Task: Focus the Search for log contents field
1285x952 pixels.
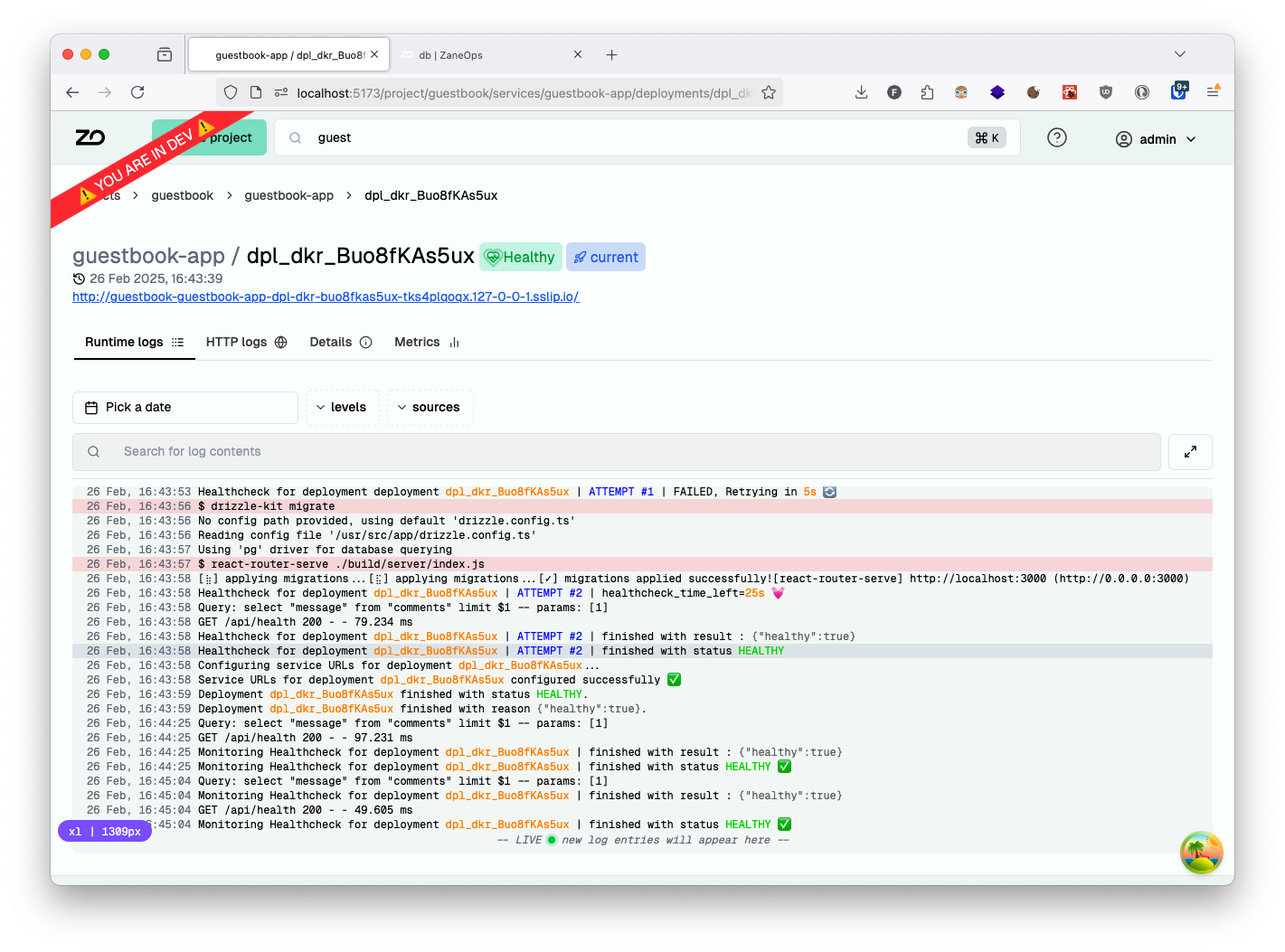Action: click(617, 451)
